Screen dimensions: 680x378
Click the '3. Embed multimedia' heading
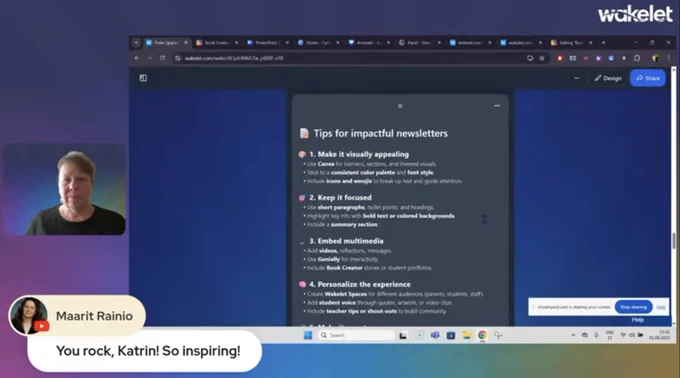click(x=346, y=241)
